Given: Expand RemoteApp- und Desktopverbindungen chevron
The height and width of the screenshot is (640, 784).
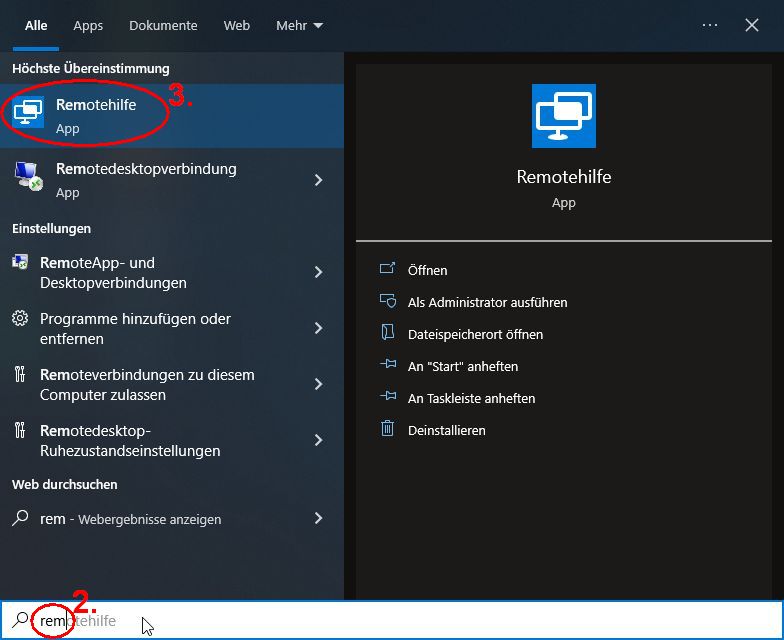Looking at the screenshot, I should point(318,272).
